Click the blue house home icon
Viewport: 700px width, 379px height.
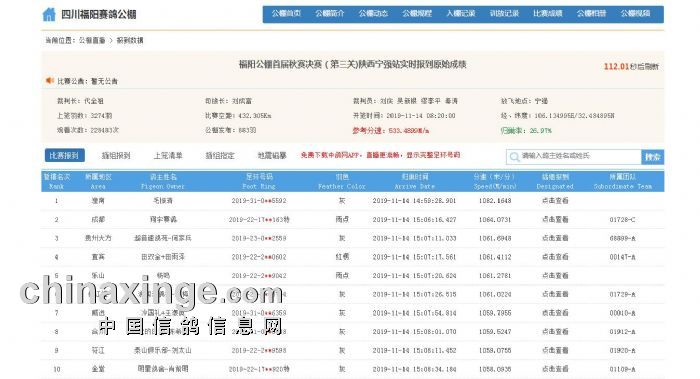(x=49, y=14)
